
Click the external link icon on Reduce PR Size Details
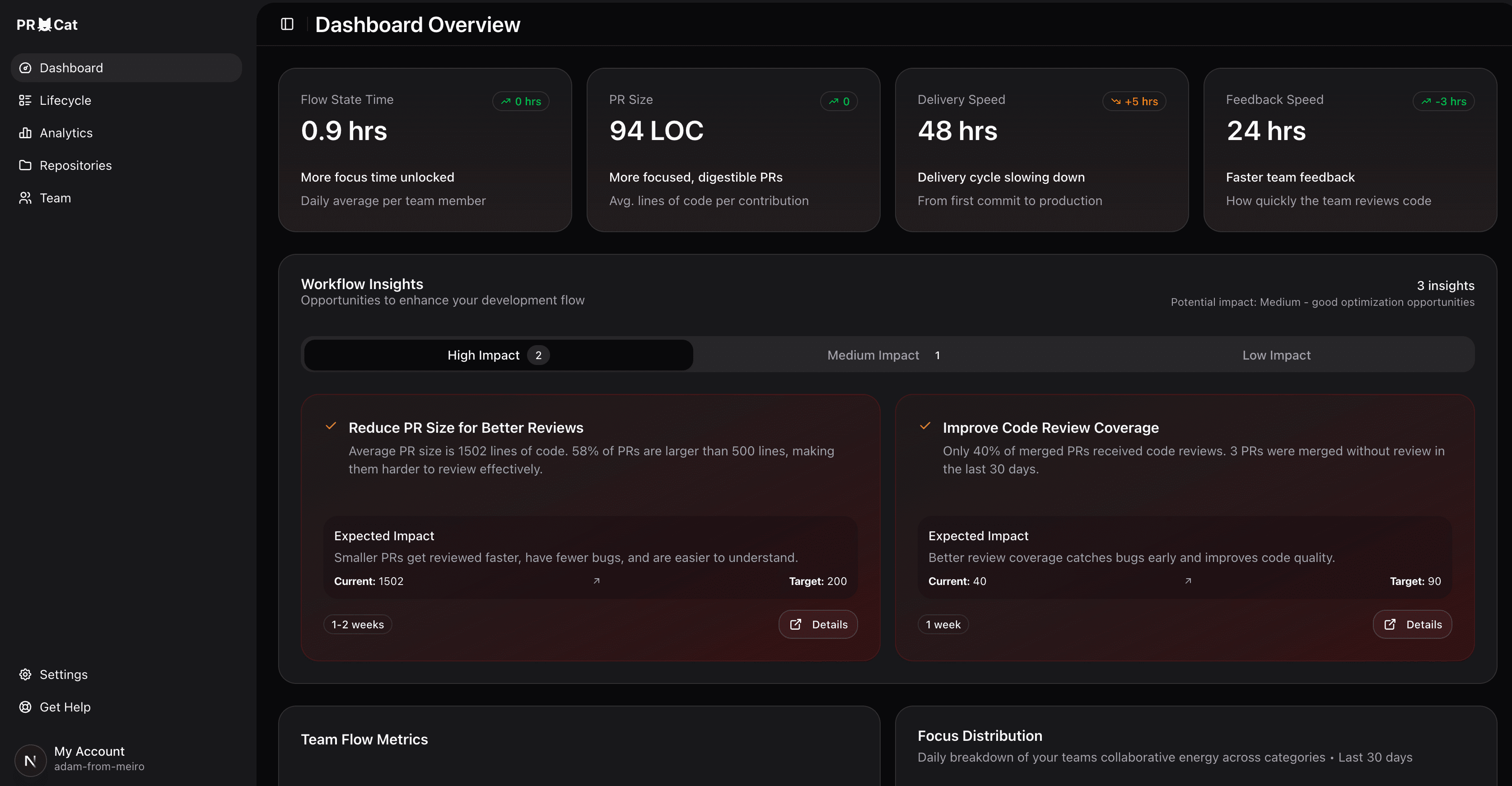(795, 624)
